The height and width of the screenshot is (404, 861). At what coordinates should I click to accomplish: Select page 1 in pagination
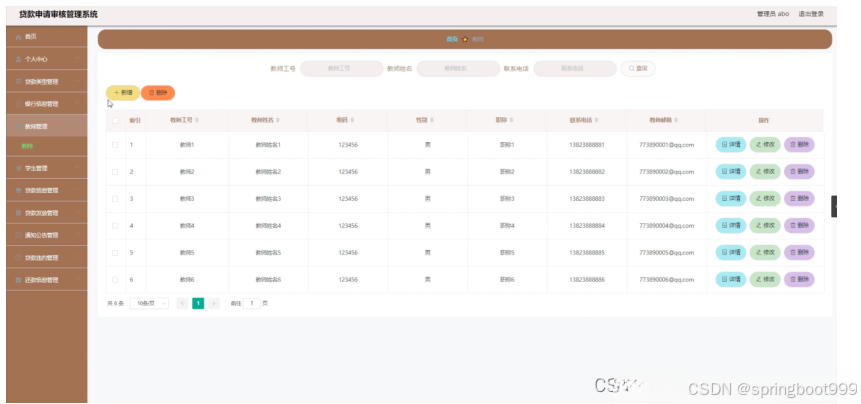click(198, 304)
